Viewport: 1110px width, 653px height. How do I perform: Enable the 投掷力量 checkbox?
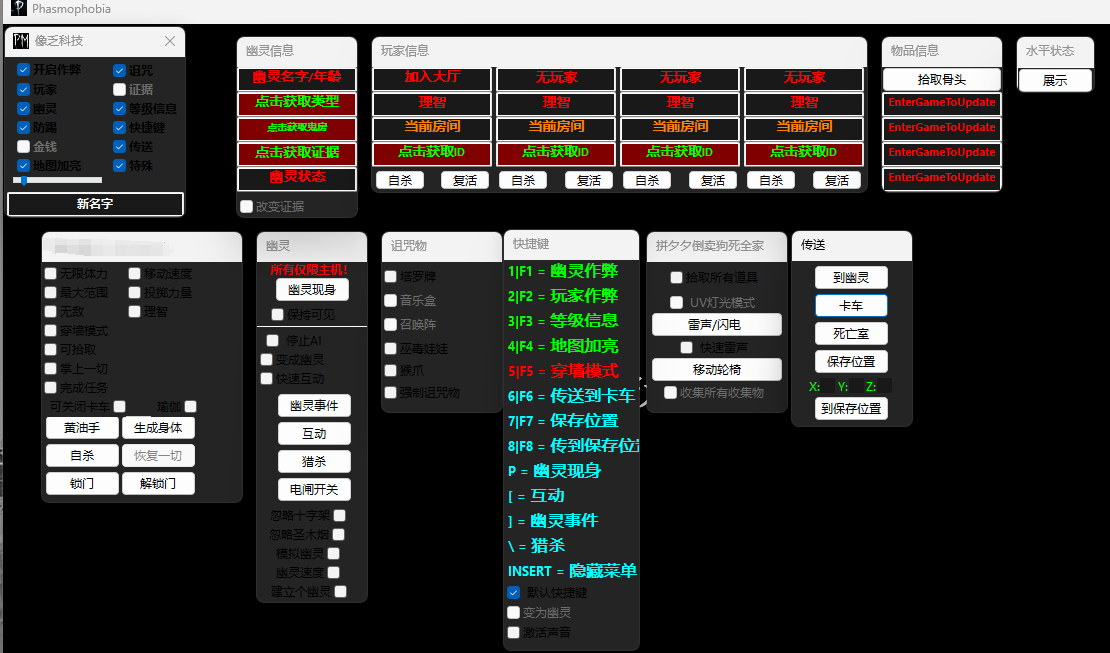(x=135, y=293)
